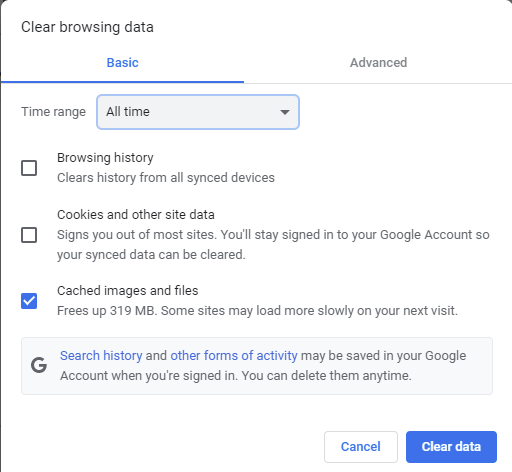Check Cookies and other site data box
512x472 pixels.
[29, 235]
